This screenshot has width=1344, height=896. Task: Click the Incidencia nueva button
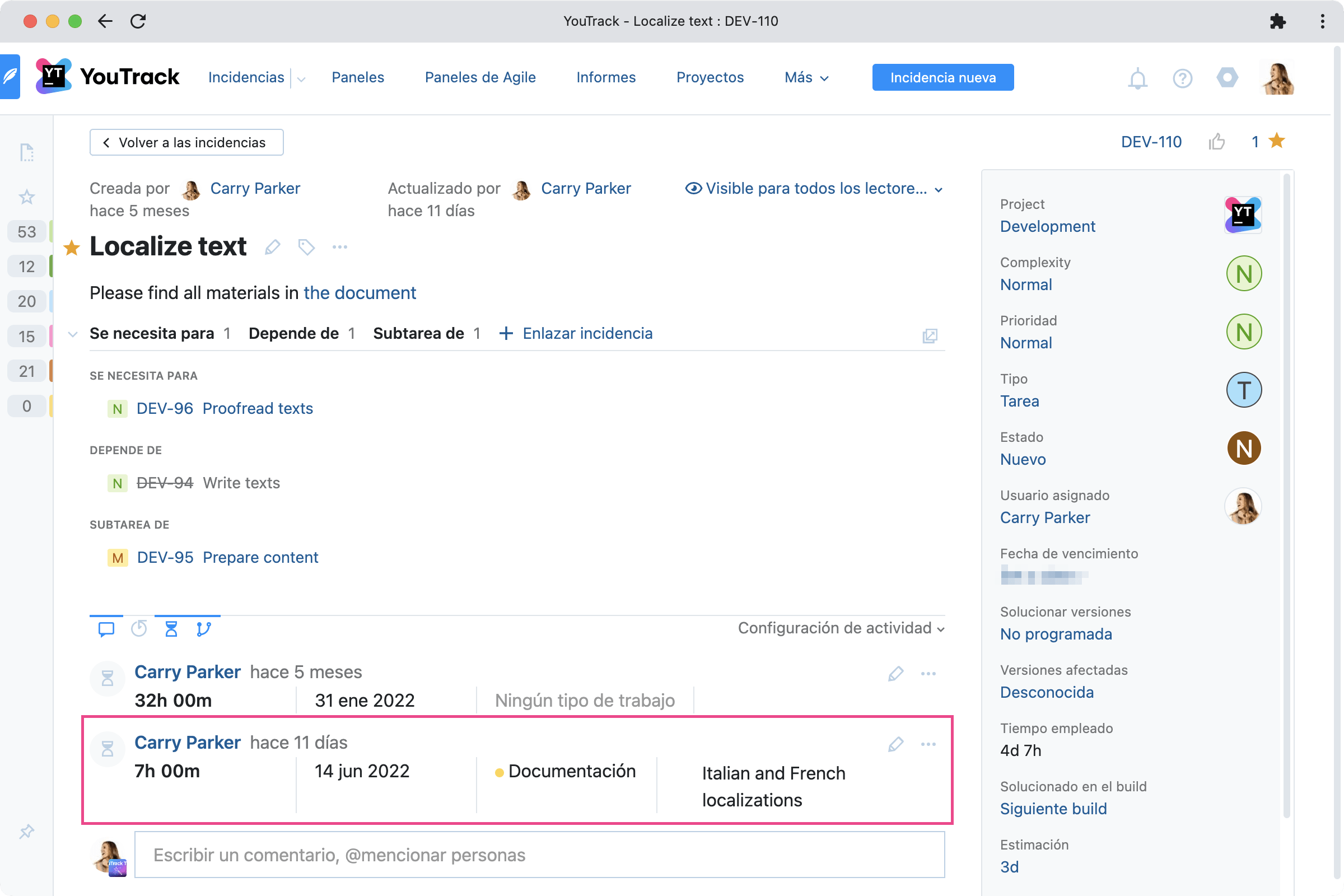[x=942, y=78]
